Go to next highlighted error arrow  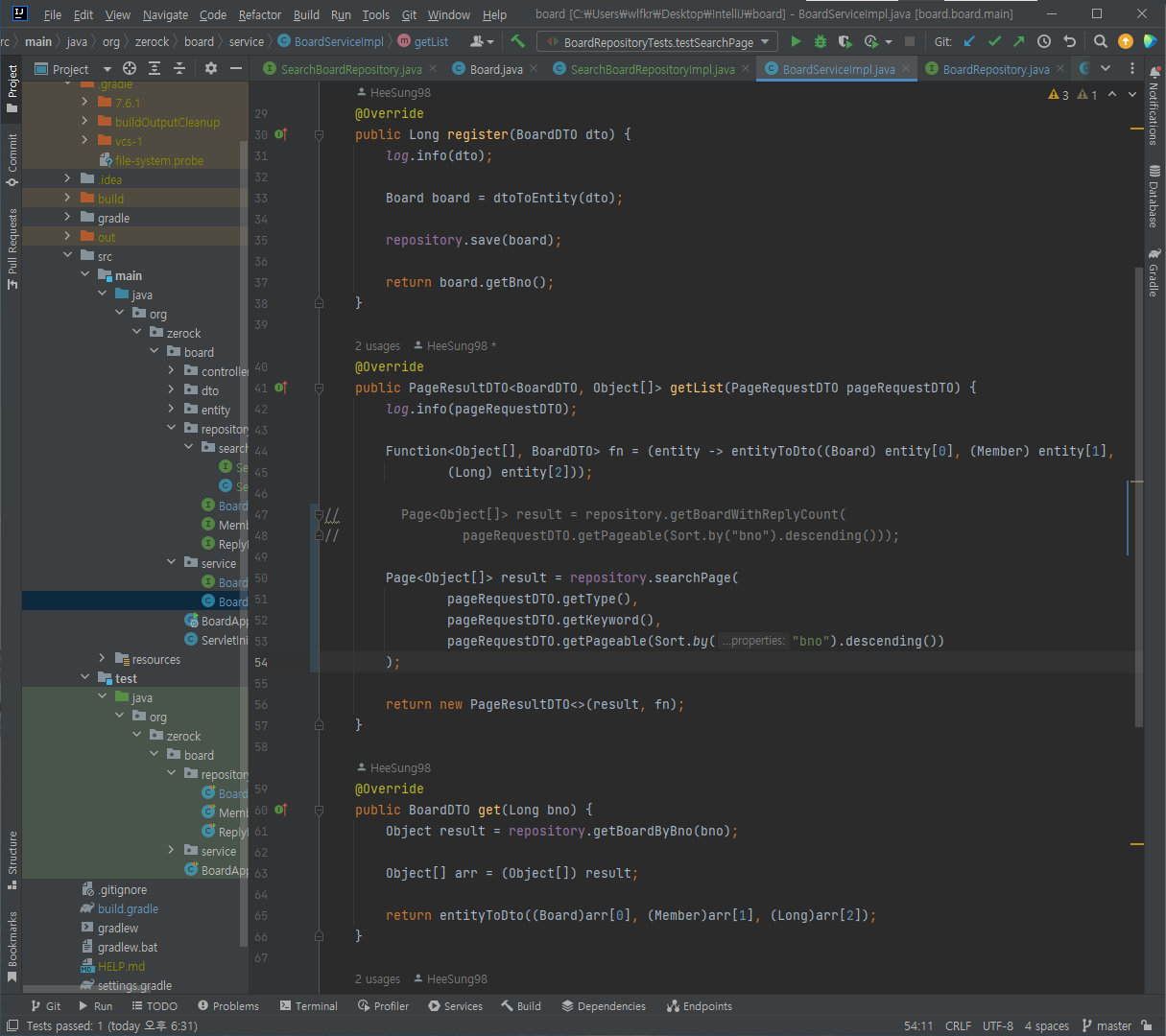coord(1131,94)
